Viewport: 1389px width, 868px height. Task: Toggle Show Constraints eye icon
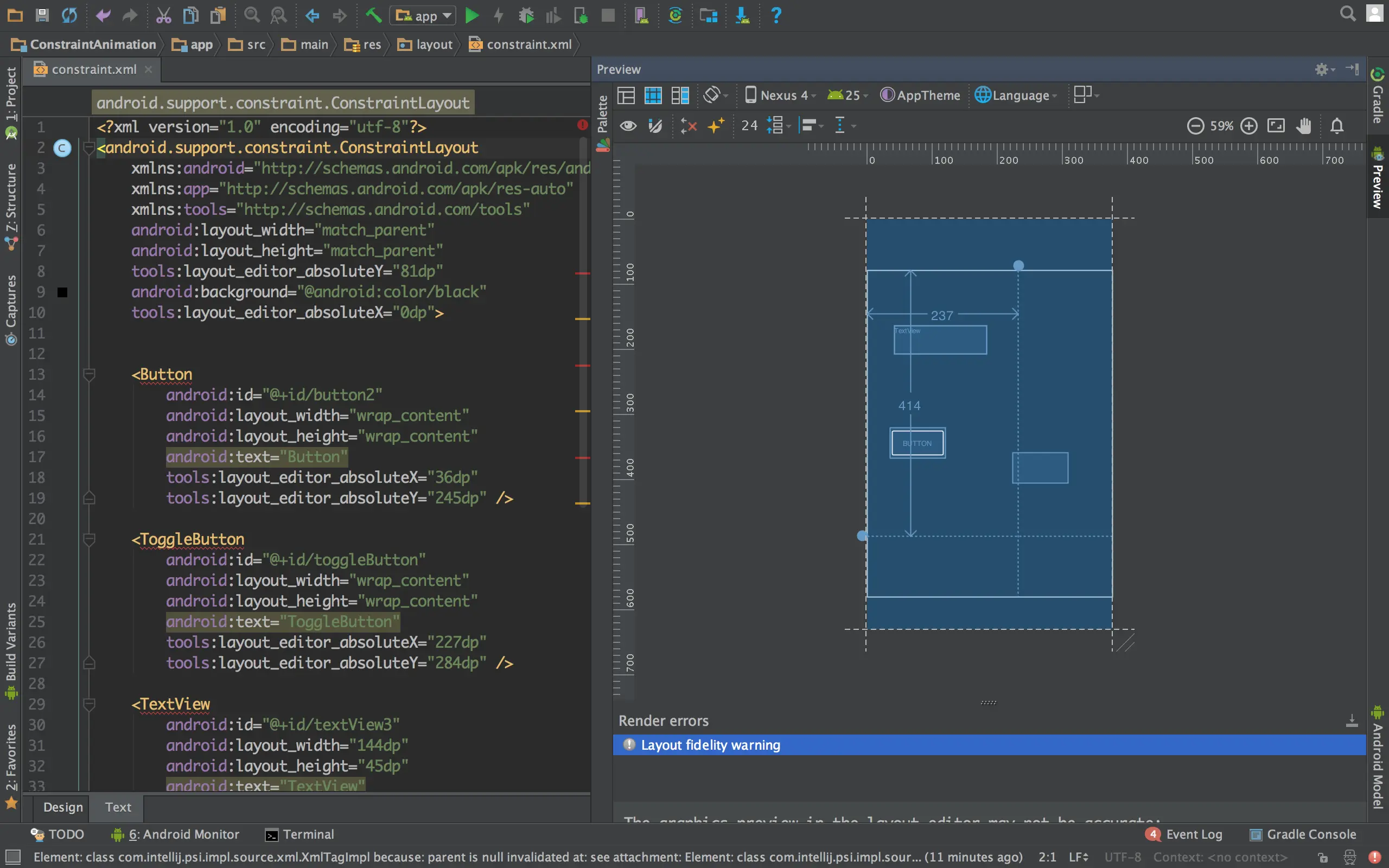pos(628,126)
